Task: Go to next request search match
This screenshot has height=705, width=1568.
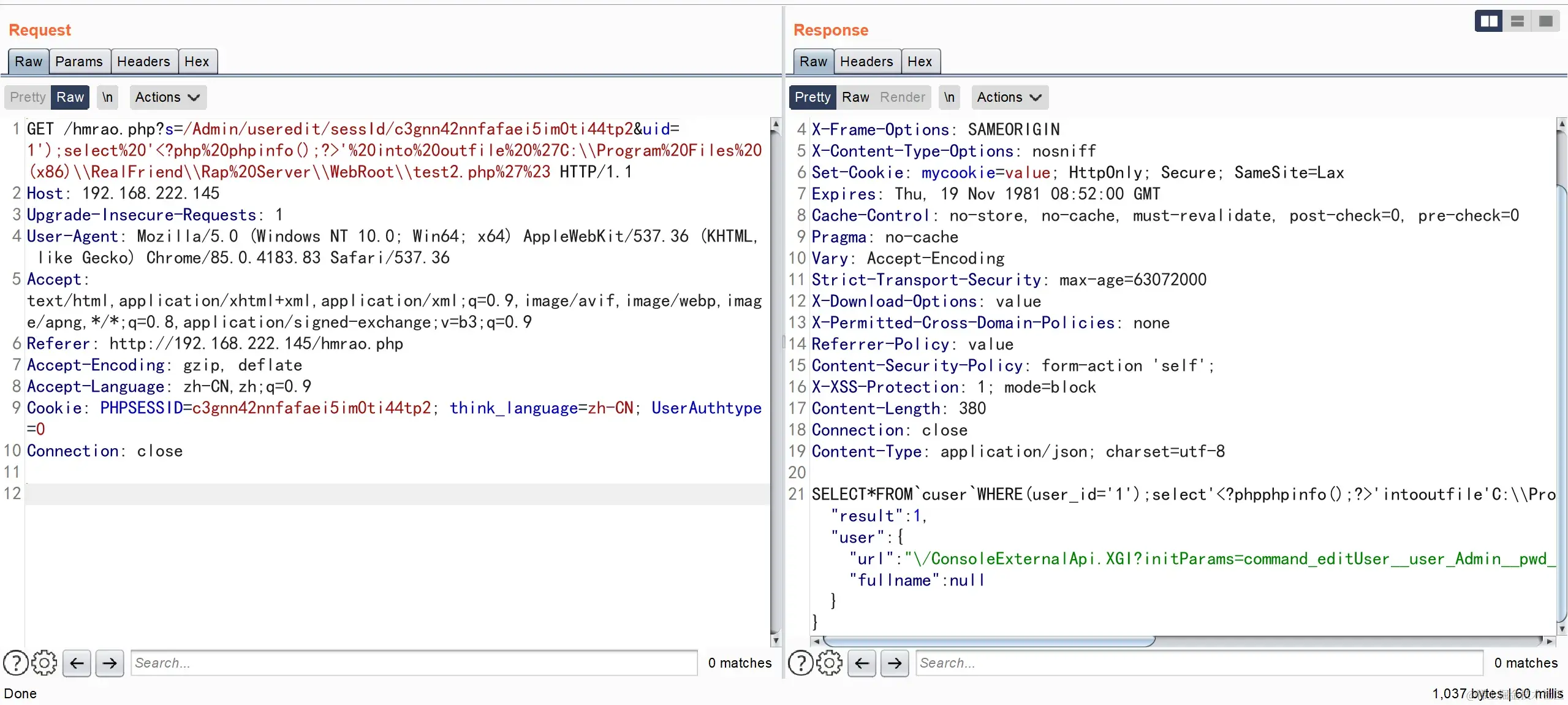Action: click(110, 663)
